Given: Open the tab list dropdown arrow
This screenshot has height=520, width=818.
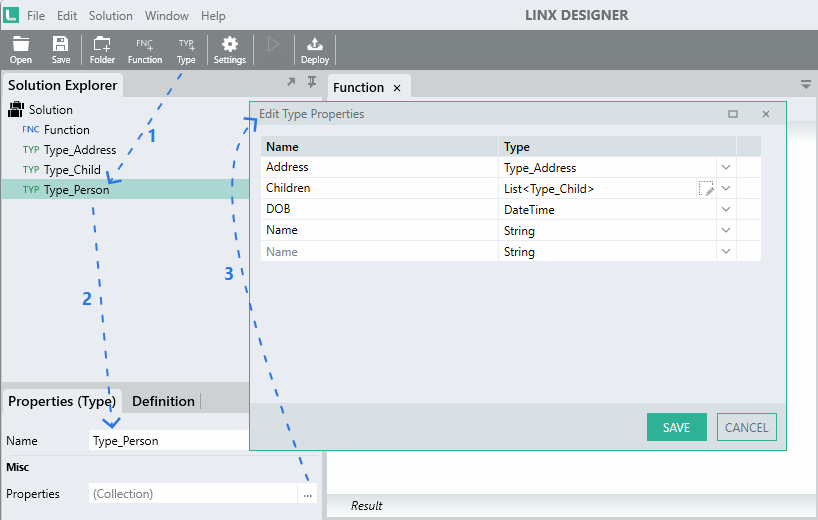Looking at the screenshot, I should tap(806, 84).
